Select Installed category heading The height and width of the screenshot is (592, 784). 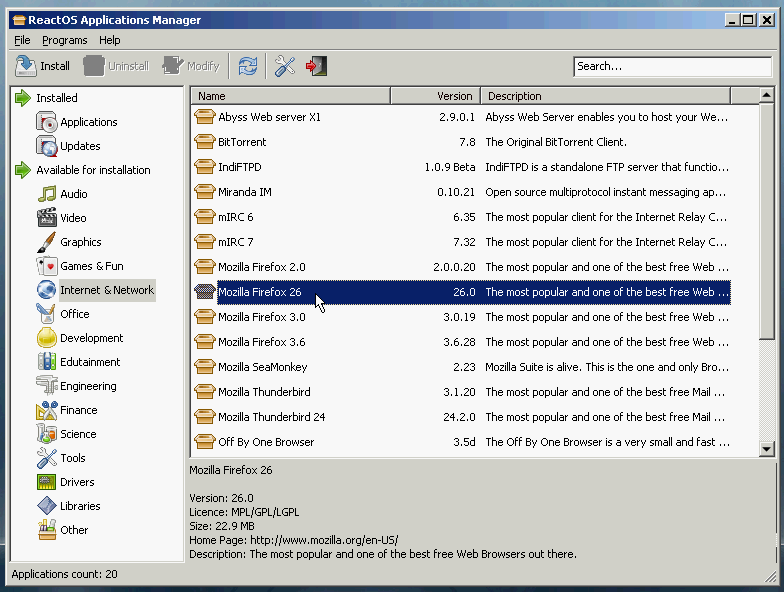56,98
